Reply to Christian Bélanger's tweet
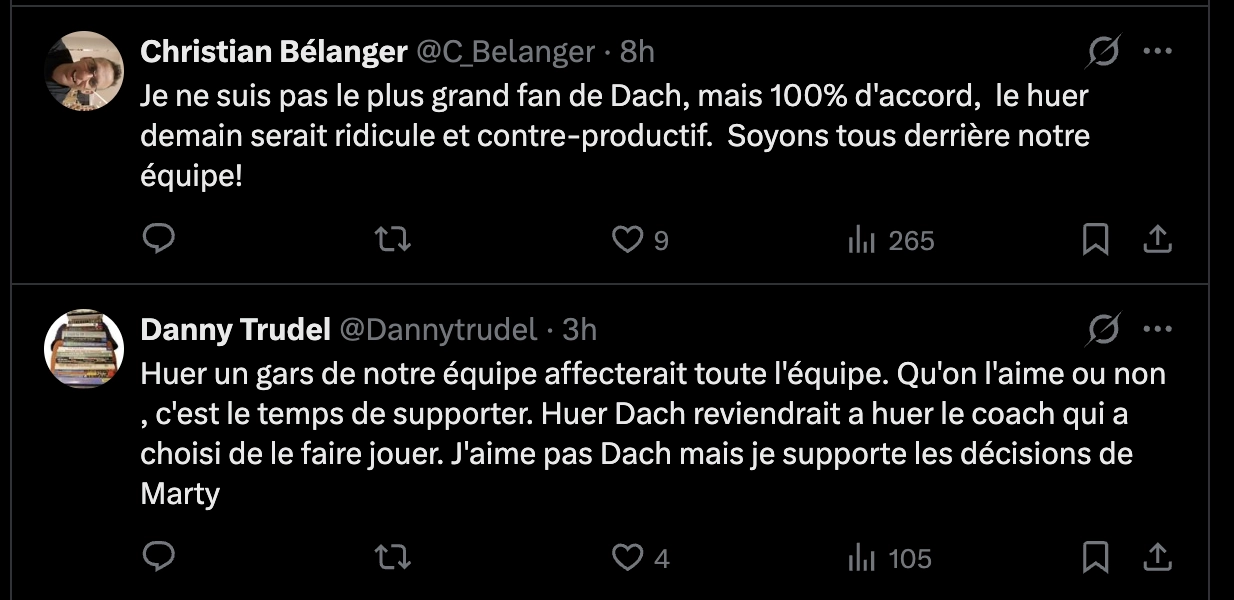Viewport: 1234px width, 600px height. pos(159,239)
